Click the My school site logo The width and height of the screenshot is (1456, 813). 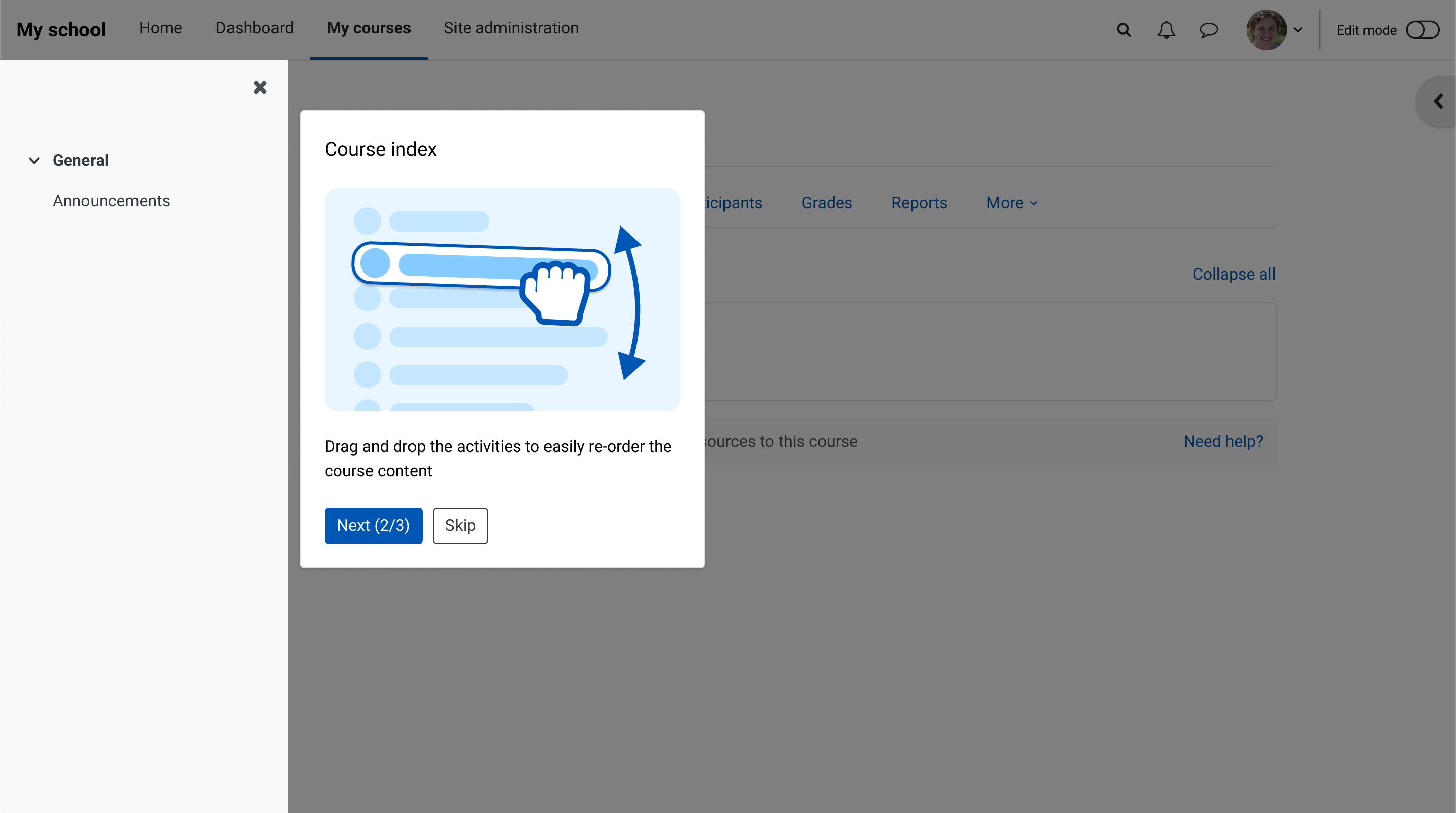61,29
